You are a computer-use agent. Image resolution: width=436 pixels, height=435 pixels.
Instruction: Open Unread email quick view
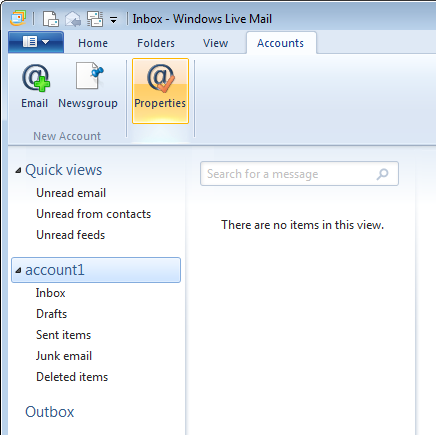pyautogui.click(x=71, y=193)
